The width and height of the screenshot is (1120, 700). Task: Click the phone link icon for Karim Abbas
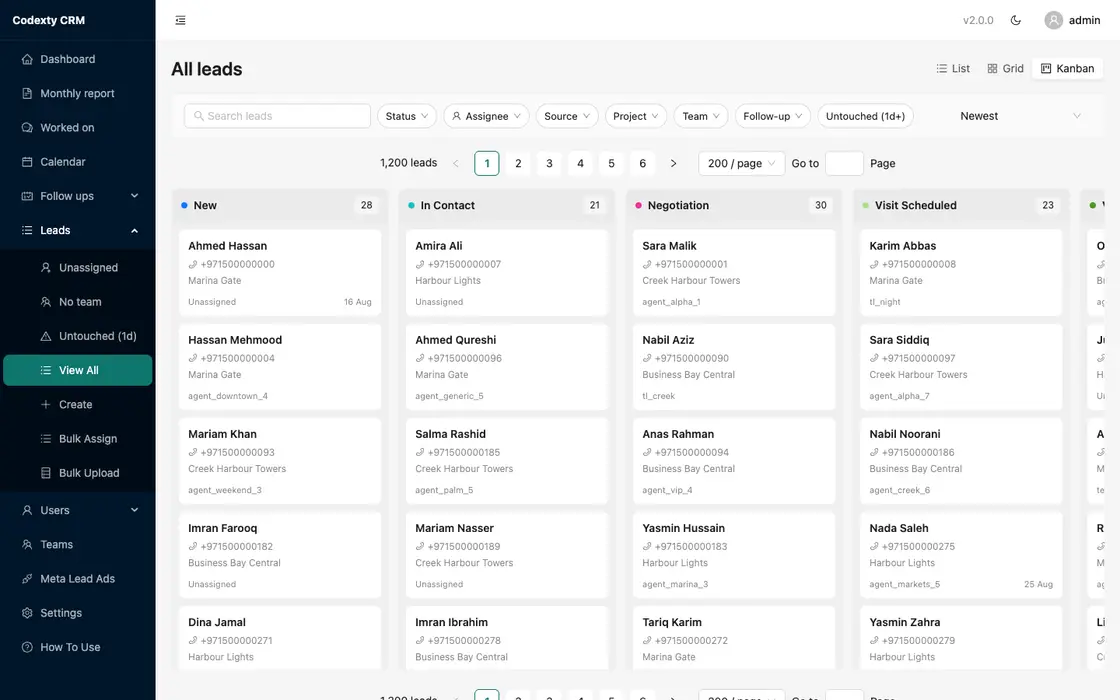(874, 264)
